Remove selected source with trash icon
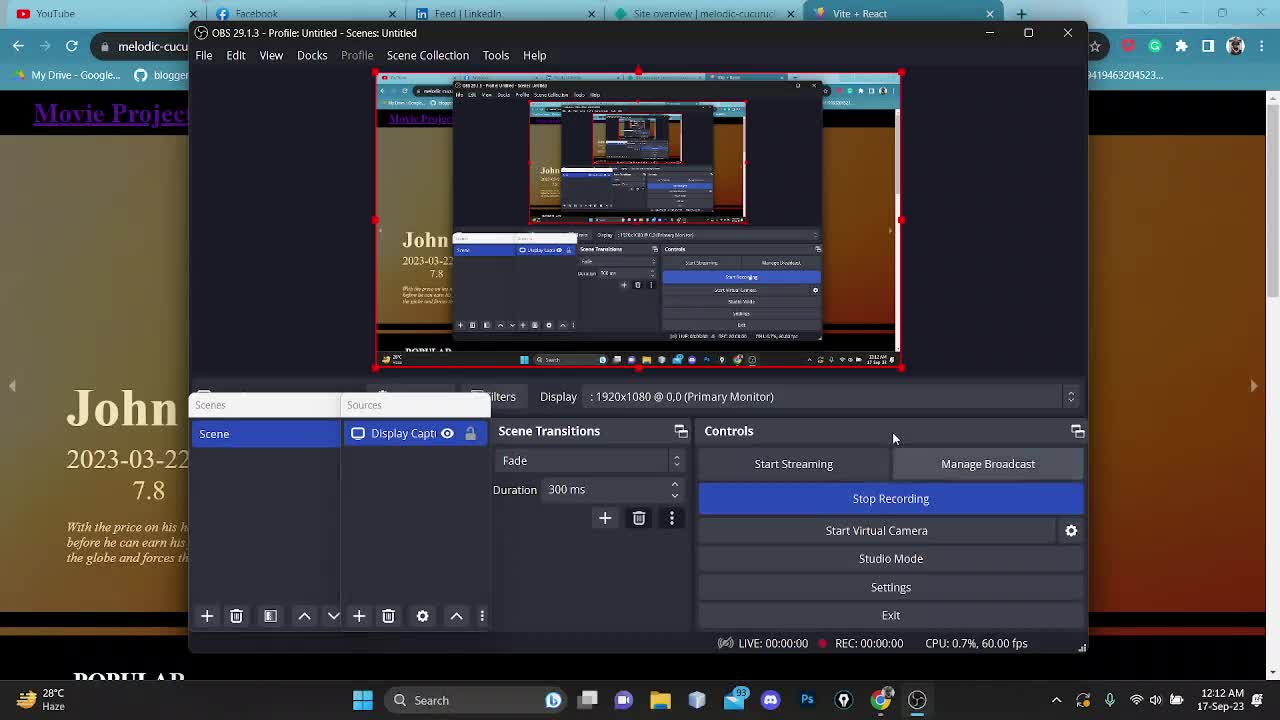This screenshot has height=720, width=1280. point(388,616)
